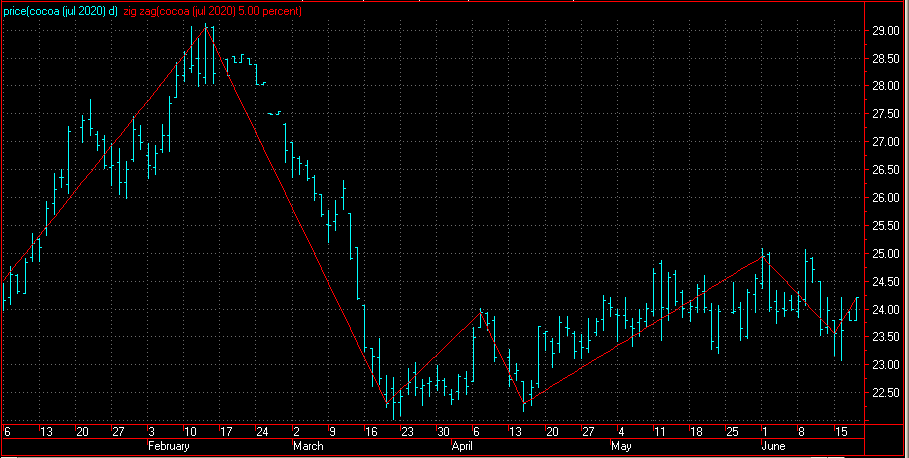Image resolution: width=909 pixels, height=458 pixels.
Task: Click zig zag peak near 24.00 in April
Action: (481, 313)
